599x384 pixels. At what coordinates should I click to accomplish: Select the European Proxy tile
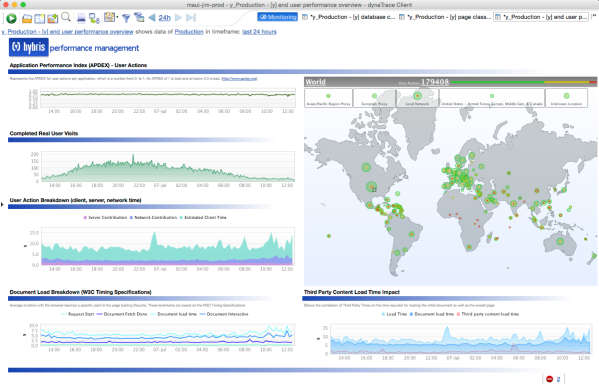374,98
